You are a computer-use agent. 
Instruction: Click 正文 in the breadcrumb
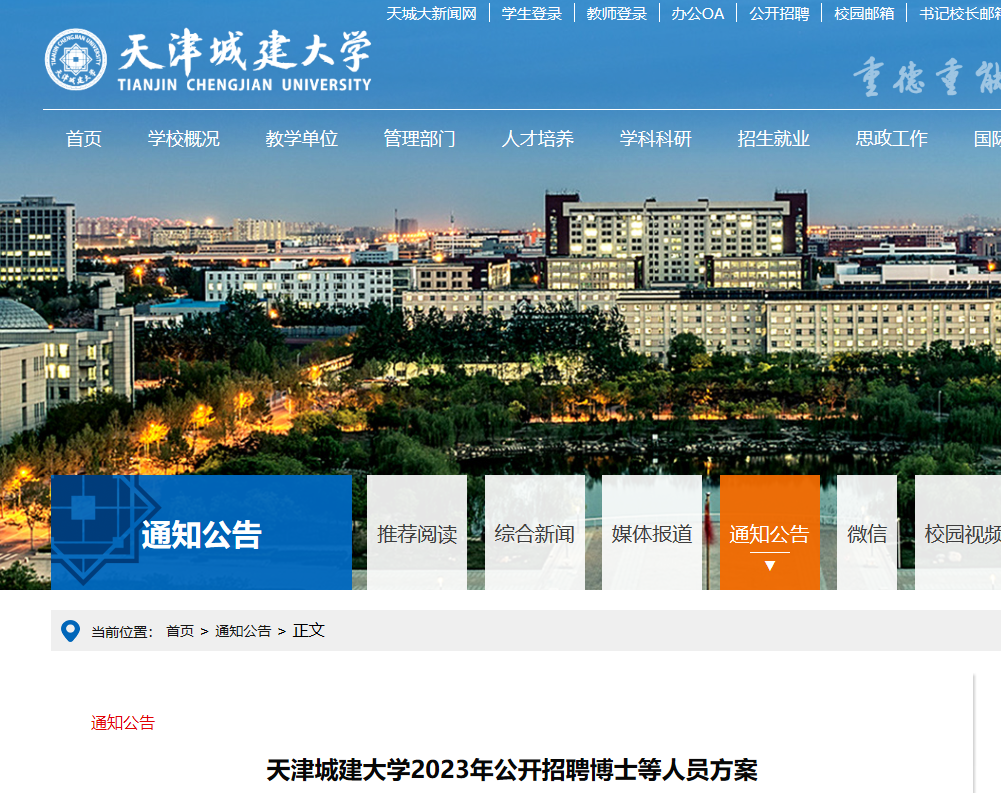pyautogui.click(x=309, y=631)
